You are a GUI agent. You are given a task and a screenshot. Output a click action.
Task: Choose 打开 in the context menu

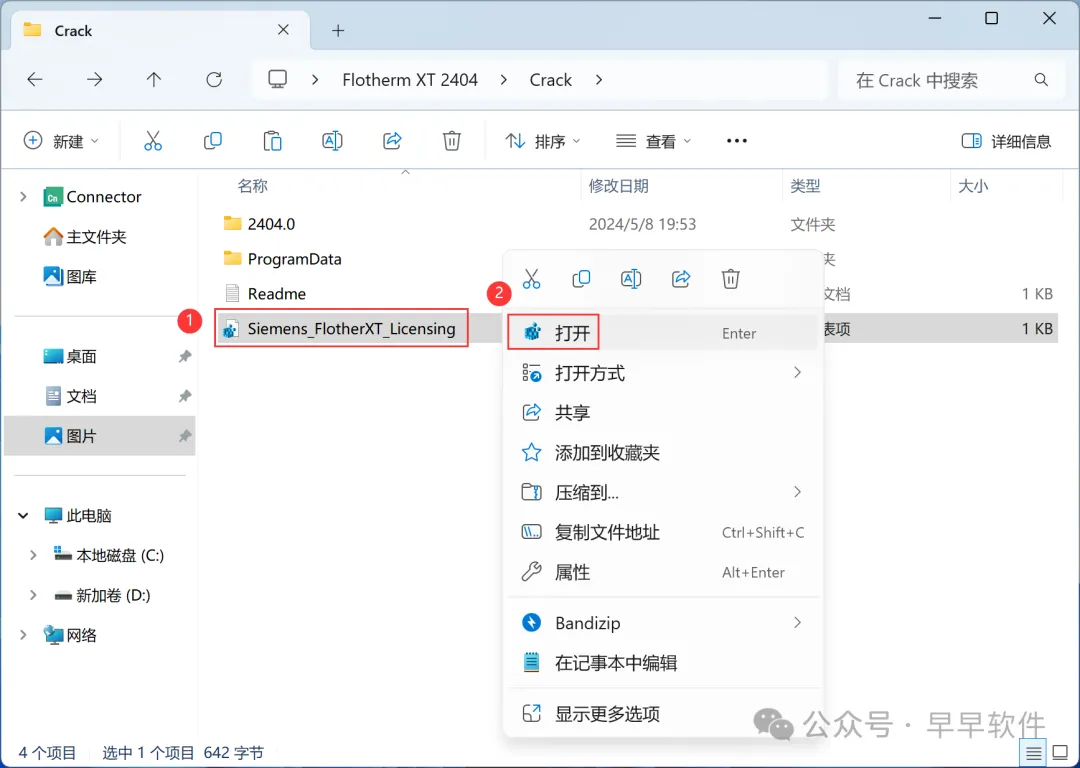[662, 333]
